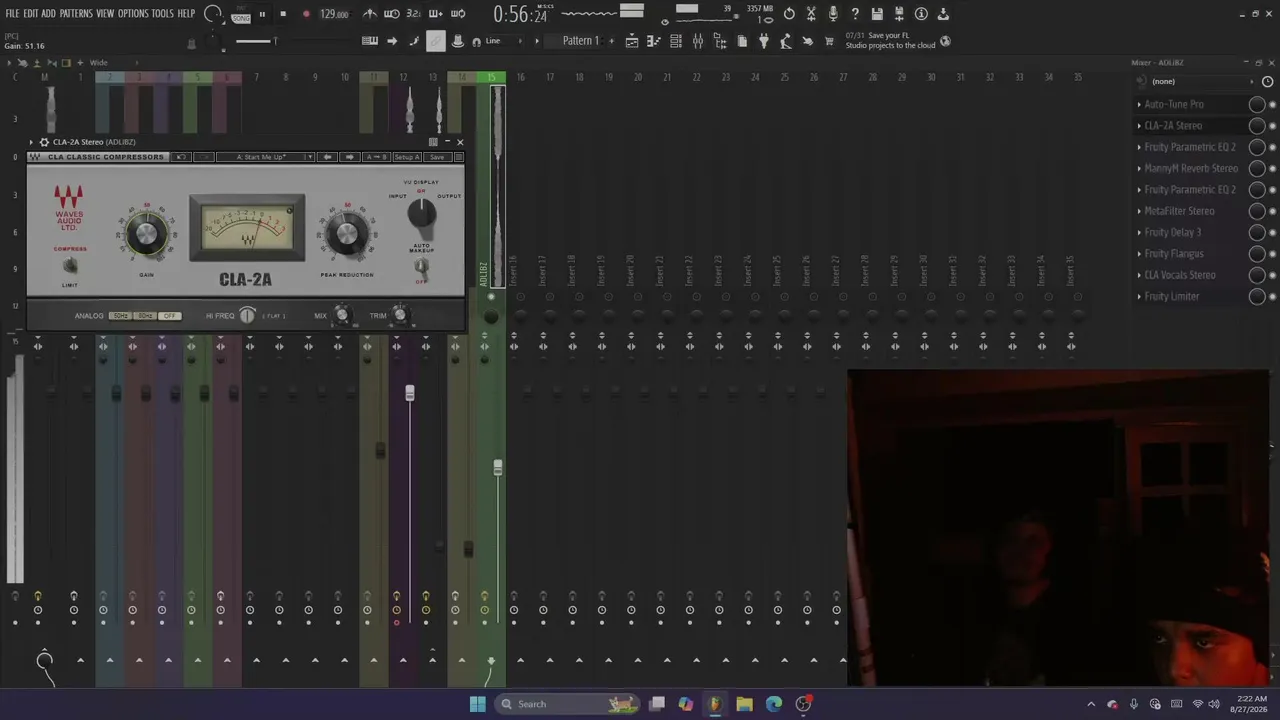The image size is (1280, 720).
Task: Expand the Fruity Limiter slot
Action: point(1139,296)
